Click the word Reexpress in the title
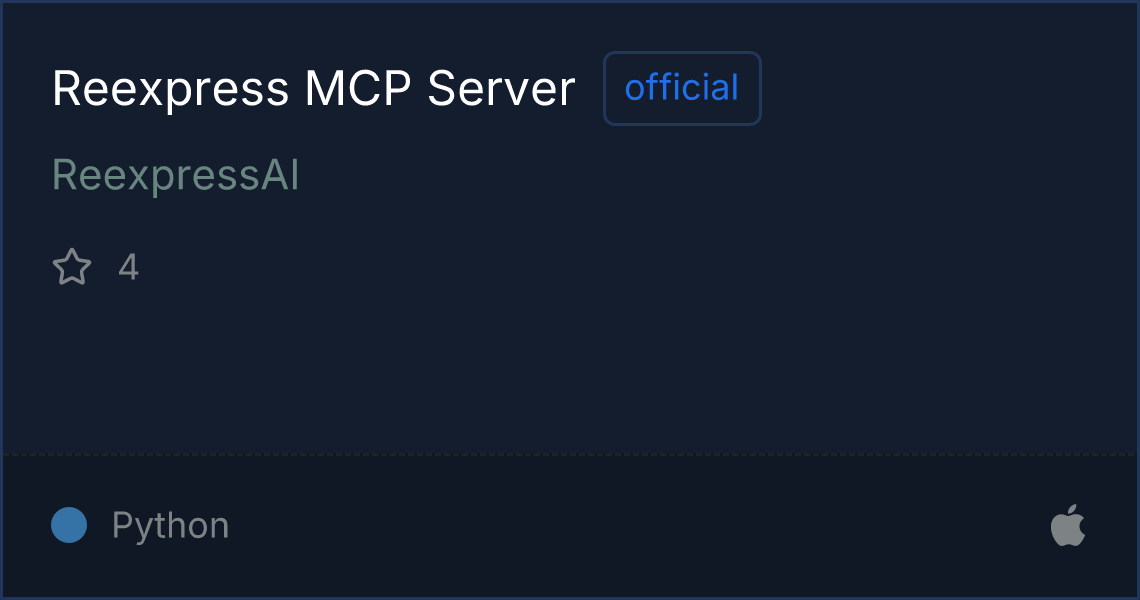The height and width of the screenshot is (600, 1140). (171, 90)
